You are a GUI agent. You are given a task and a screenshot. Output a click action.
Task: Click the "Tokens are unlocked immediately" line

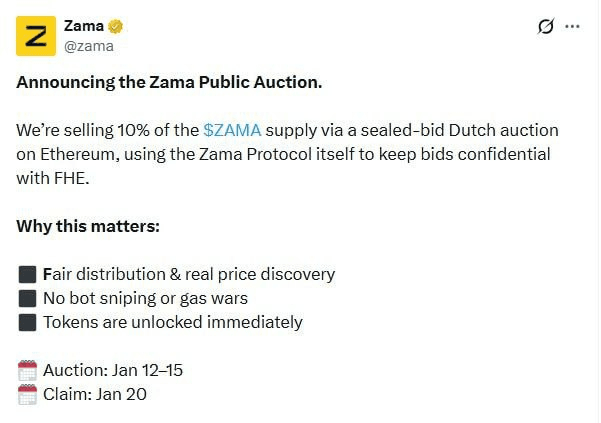tap(172, 322)
